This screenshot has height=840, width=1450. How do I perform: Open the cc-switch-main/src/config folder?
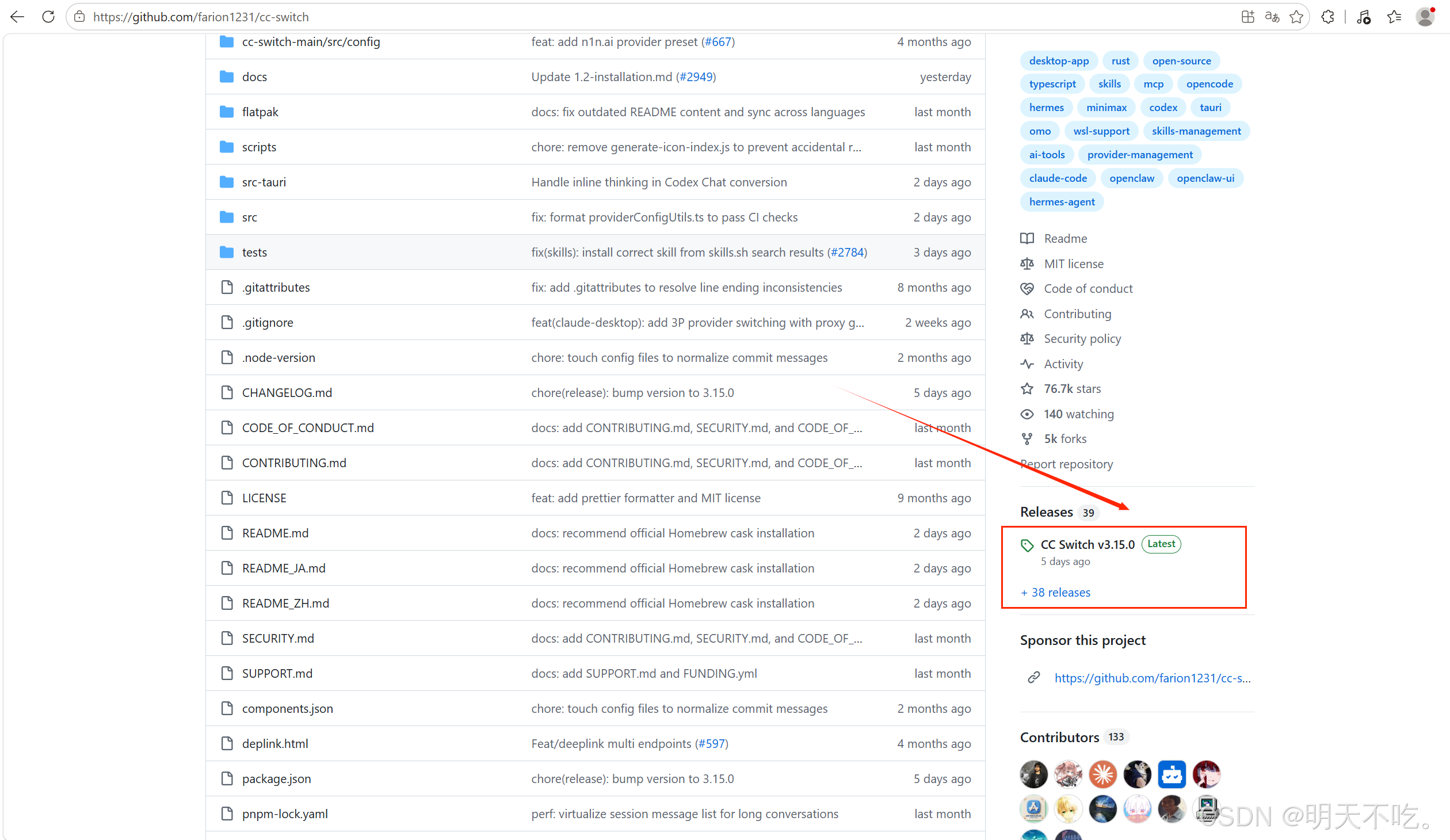tap(311, 42)
